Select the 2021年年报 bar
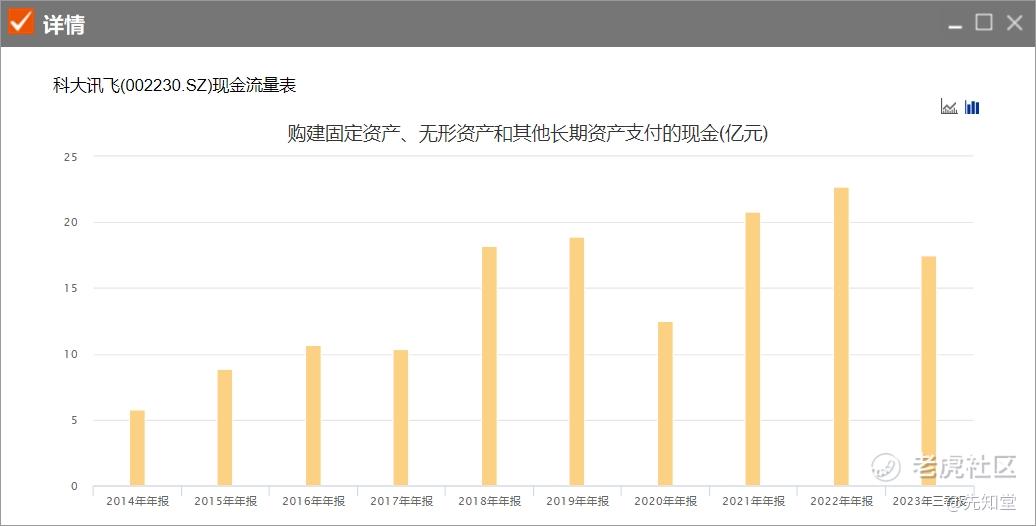Viewport: 1036px width, 526px height. click(x=753, y=349)
